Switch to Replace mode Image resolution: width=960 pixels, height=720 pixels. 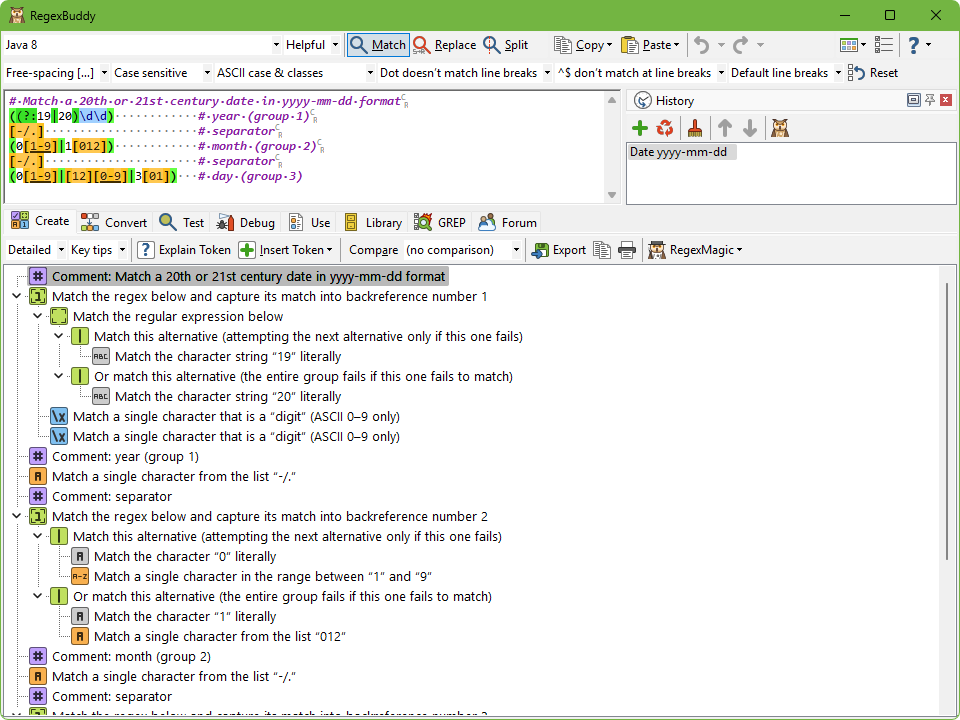pos(444,45)
